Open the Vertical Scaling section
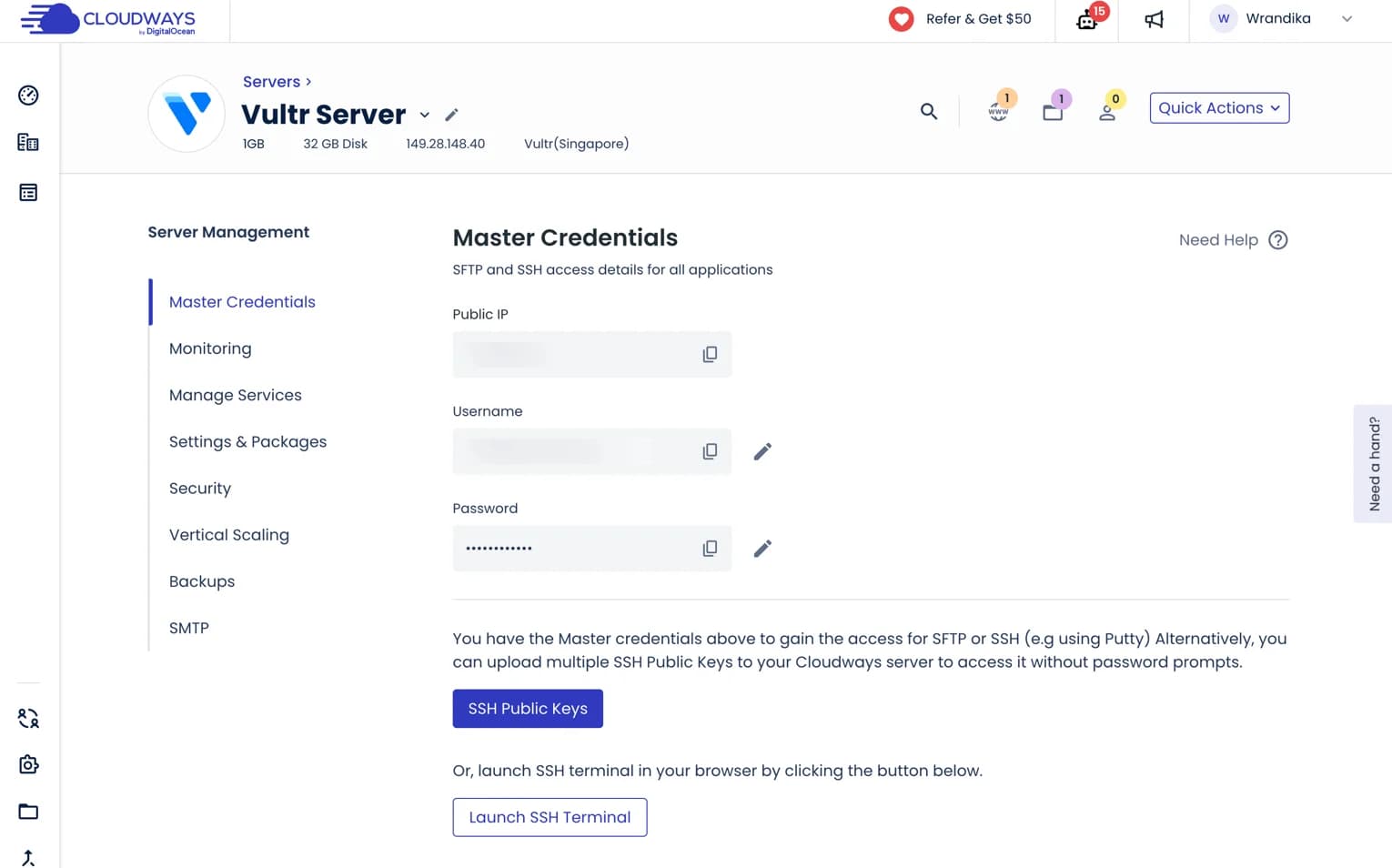The image size is (1392, 868). 229,535
